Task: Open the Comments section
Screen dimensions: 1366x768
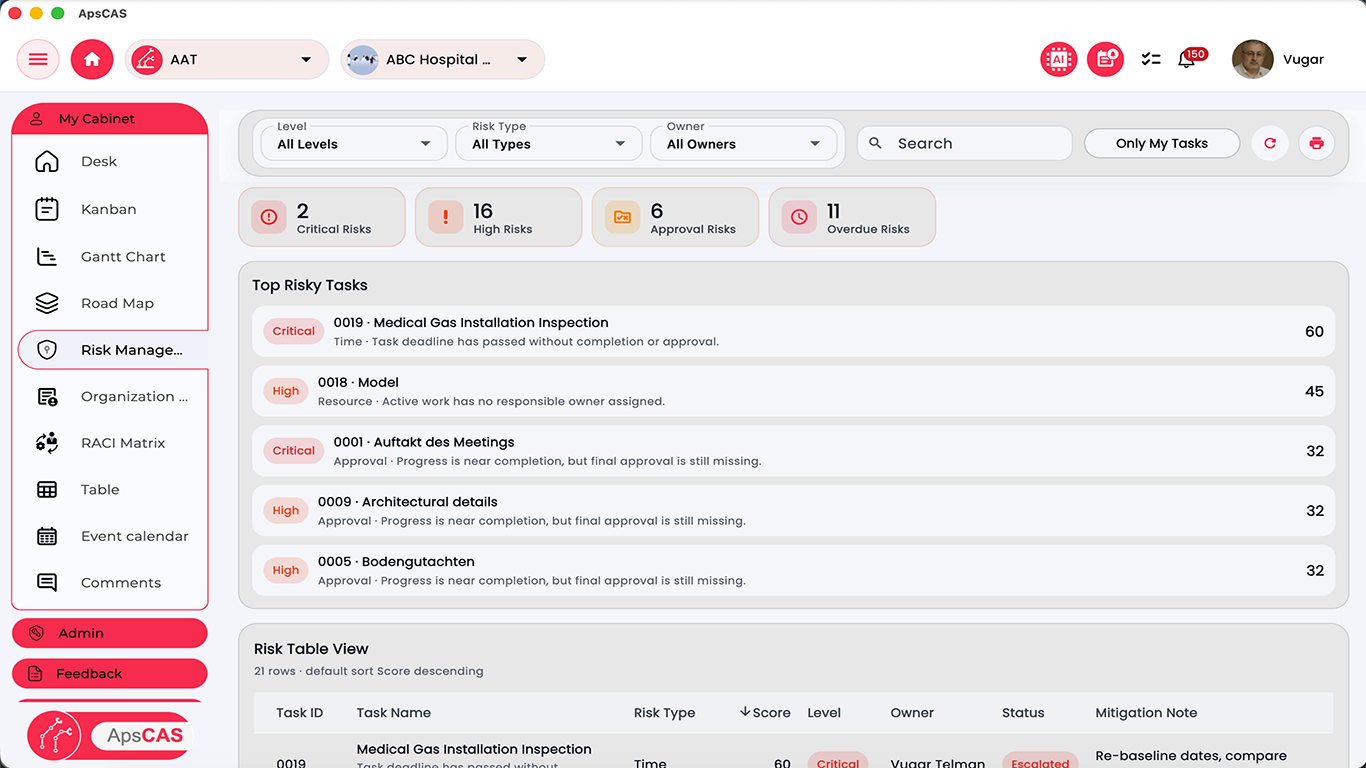Action: (x=120, y=582)
